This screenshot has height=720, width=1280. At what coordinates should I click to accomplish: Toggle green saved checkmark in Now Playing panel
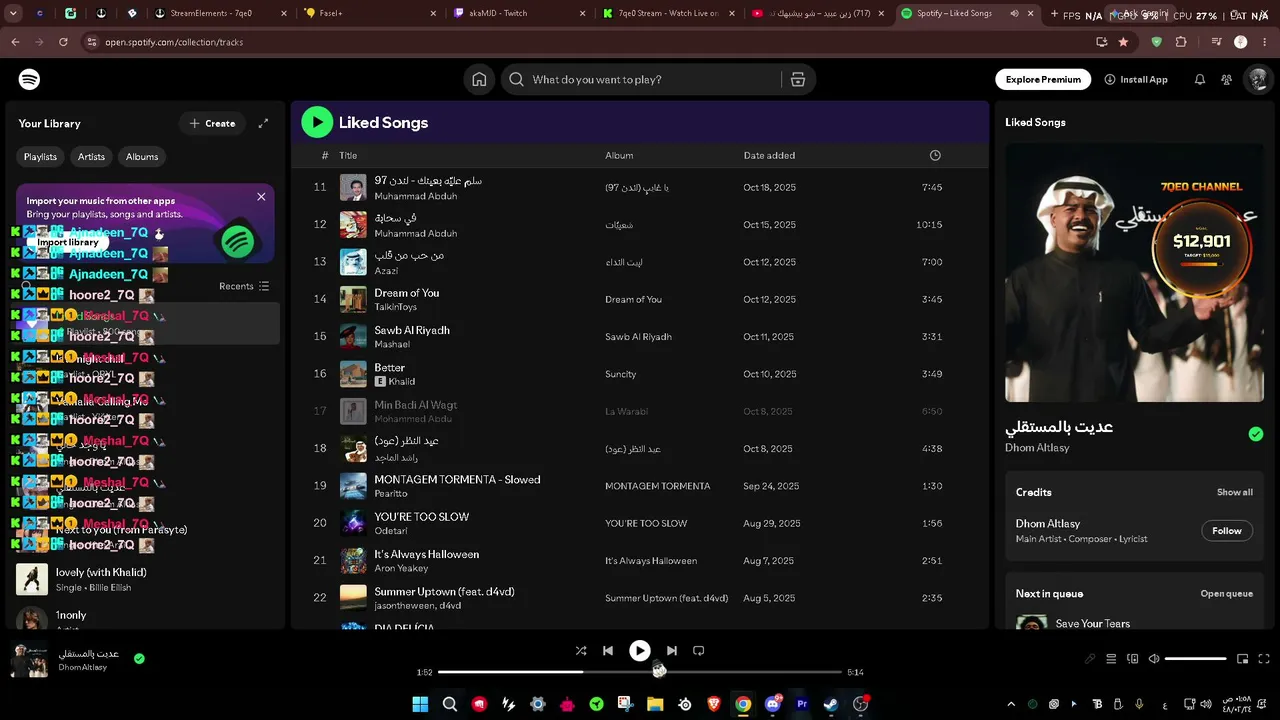click(1256, 434)
